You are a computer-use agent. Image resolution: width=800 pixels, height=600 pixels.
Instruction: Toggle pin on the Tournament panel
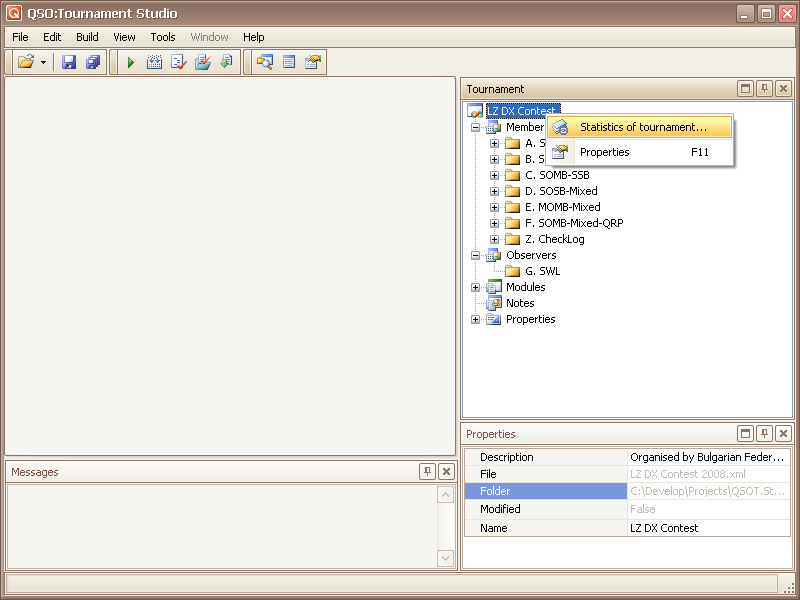(764, 89)
